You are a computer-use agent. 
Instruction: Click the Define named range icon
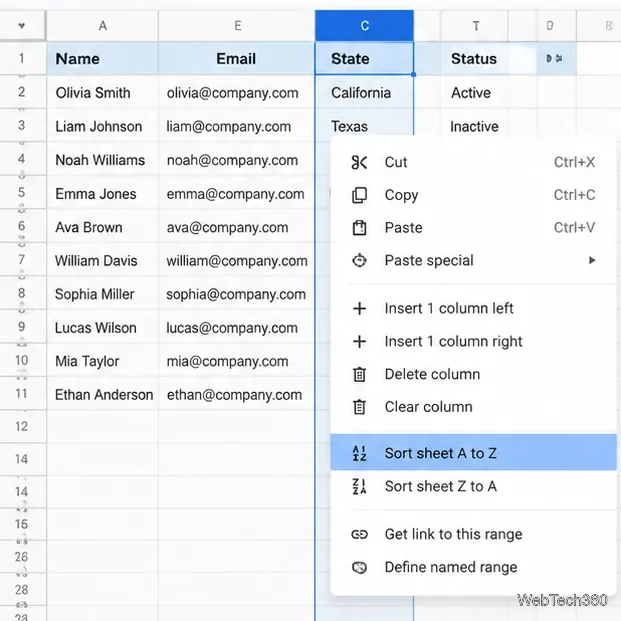pyautogui.click(x=359, y=568)
